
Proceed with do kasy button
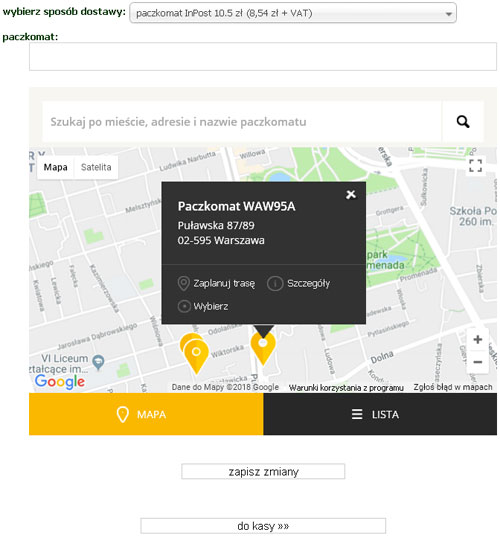[x=263, y=526]
